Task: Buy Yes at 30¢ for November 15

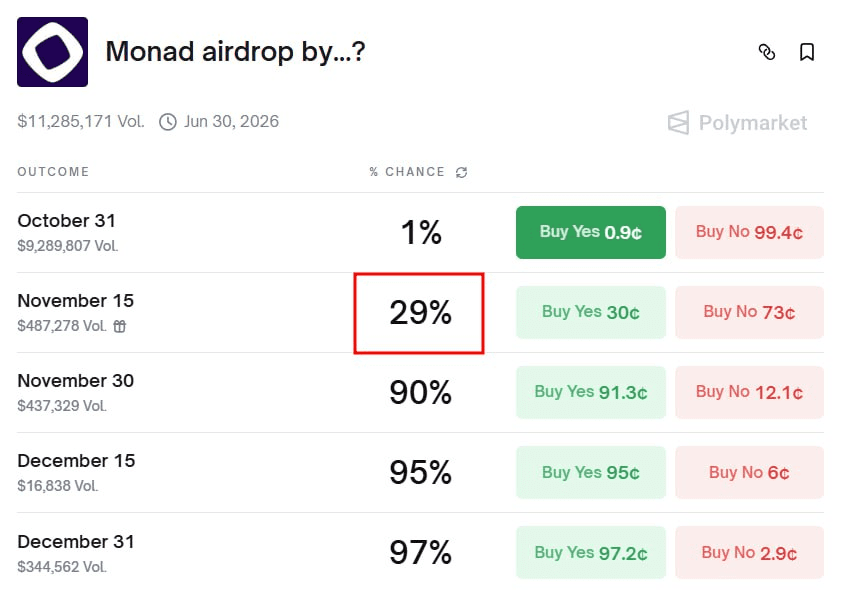Action: 590,312
